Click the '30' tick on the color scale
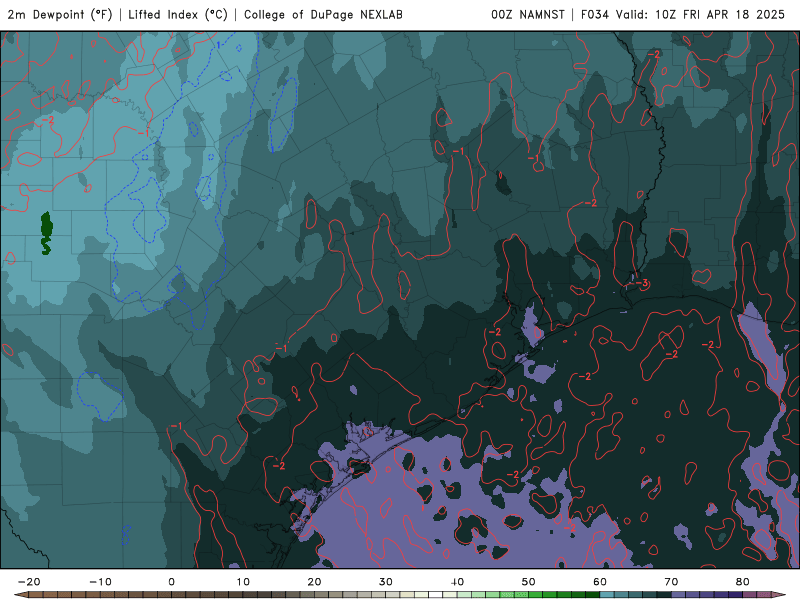Screen dimensions: 800x600 coord(386,582)
